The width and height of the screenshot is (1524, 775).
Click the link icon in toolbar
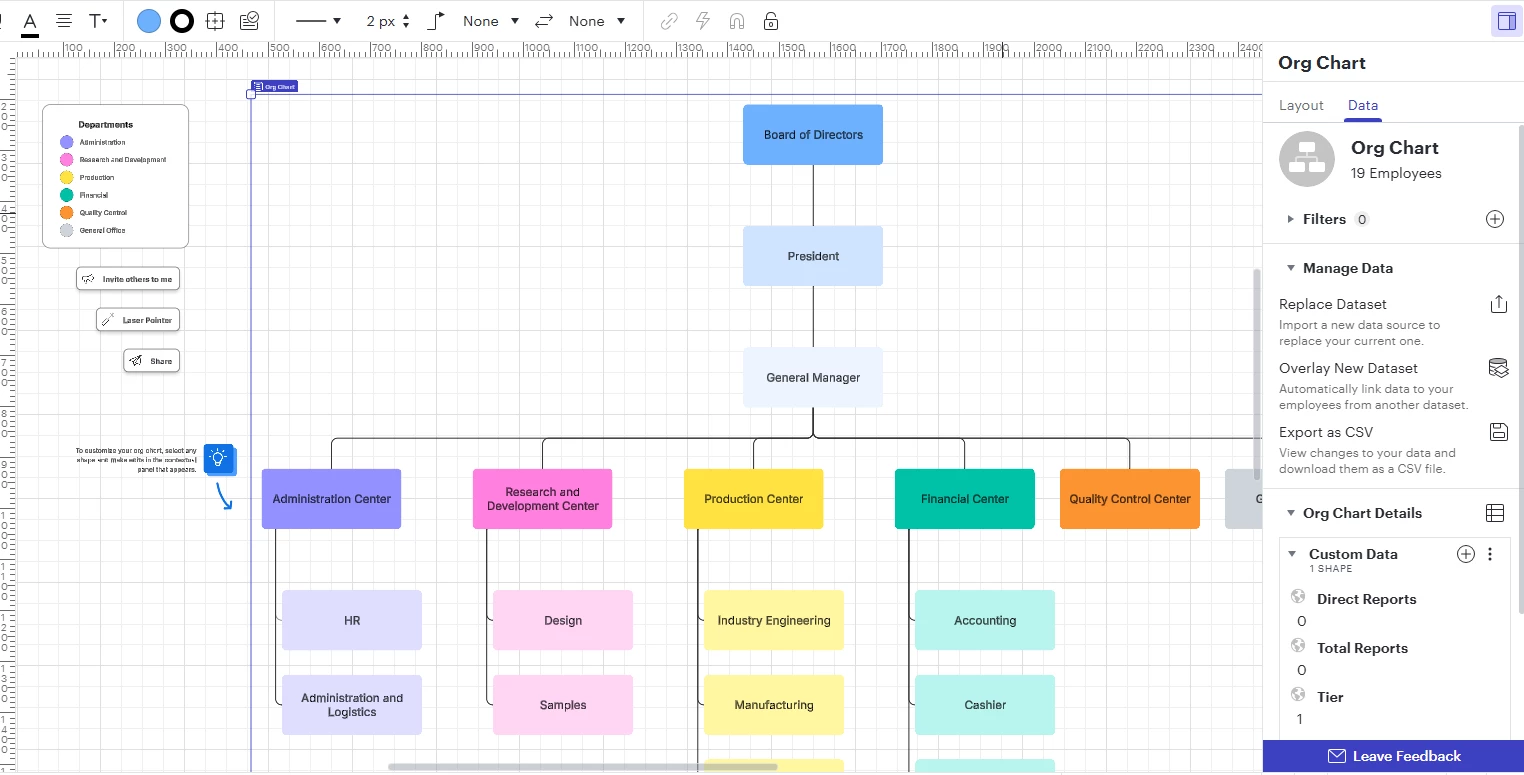pos(669,21)
